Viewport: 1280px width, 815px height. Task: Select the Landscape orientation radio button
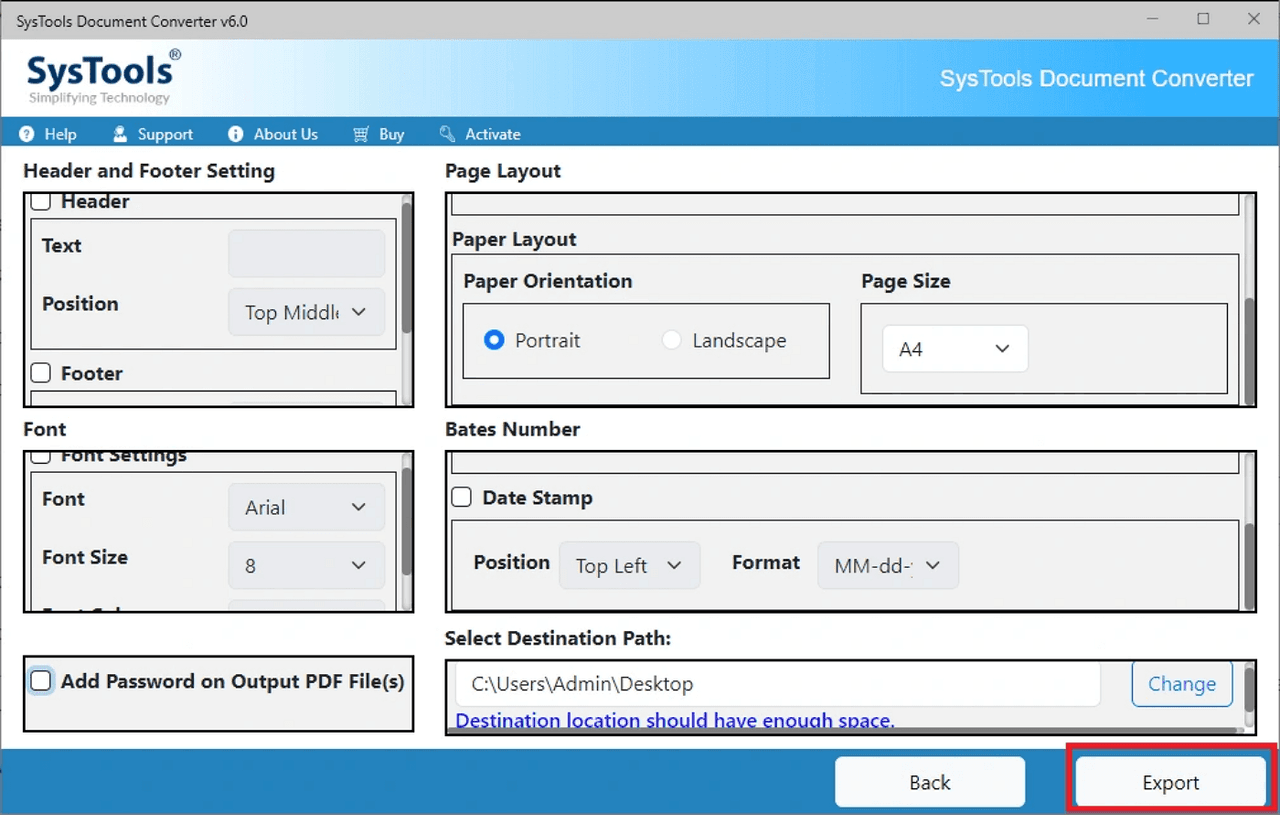click(671, 340)
